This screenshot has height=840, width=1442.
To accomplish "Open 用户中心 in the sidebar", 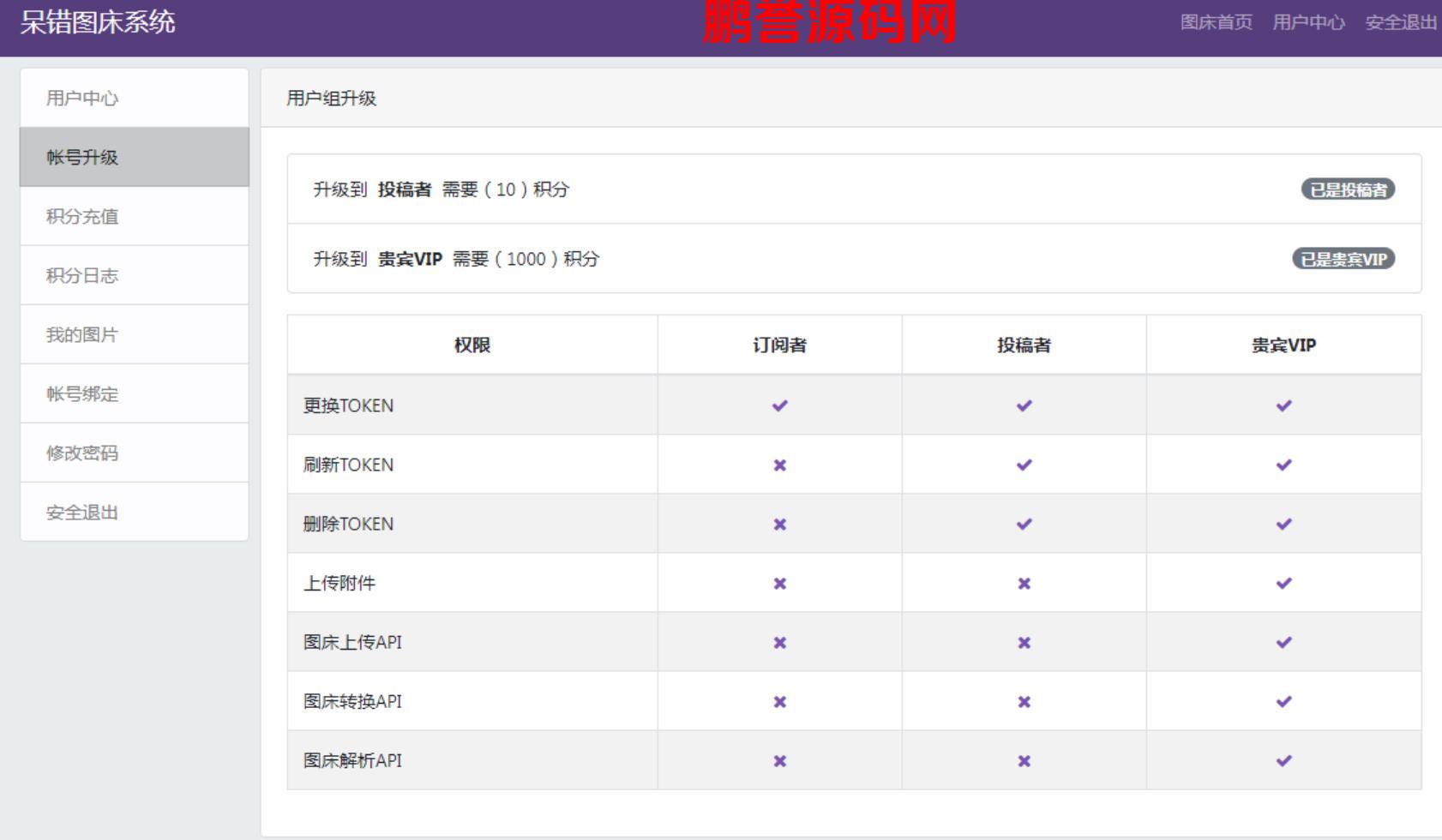I will (135, 98).
